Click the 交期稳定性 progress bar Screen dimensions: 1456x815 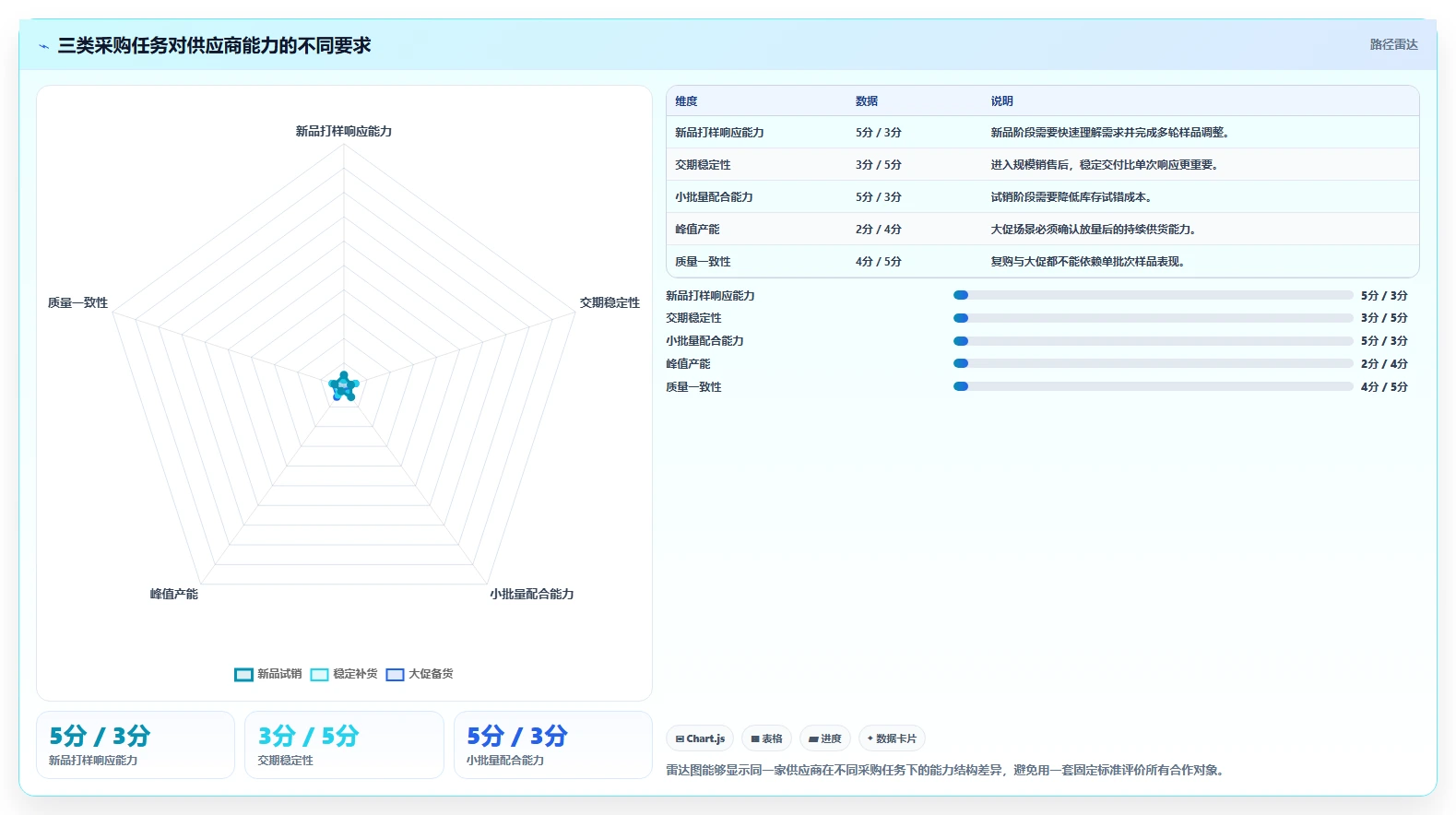coord(1153,318)
